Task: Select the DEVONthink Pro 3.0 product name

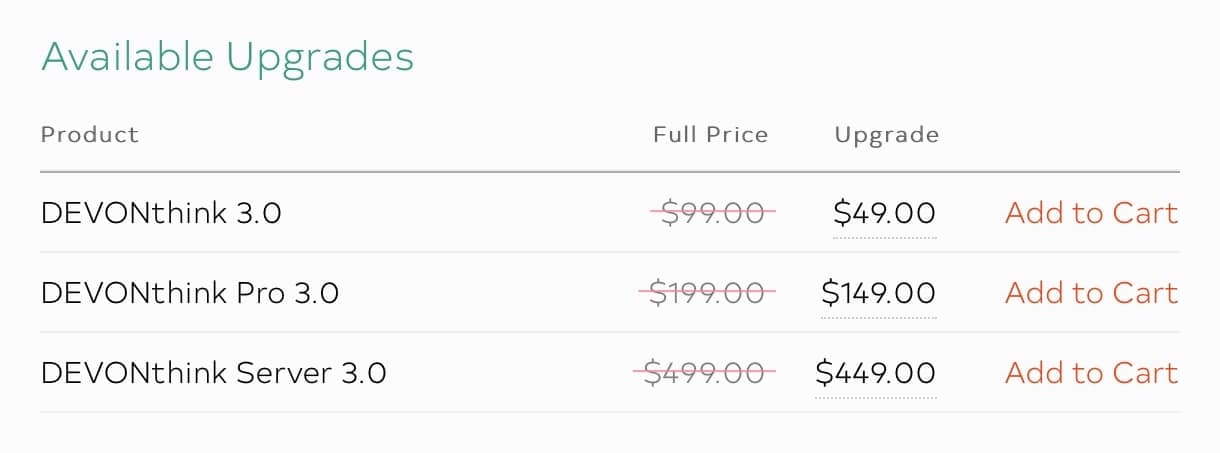Action: (190, 293)
